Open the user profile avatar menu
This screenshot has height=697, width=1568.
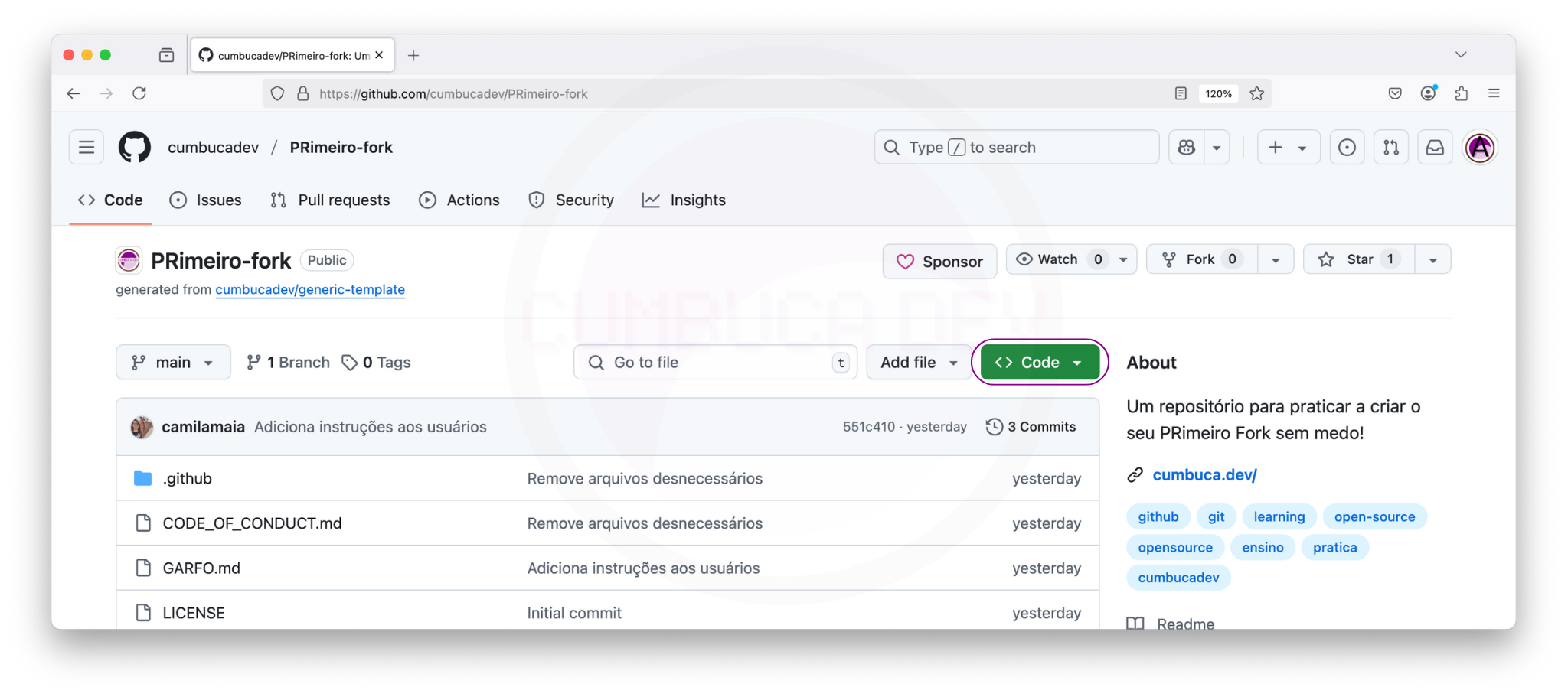1480,147
